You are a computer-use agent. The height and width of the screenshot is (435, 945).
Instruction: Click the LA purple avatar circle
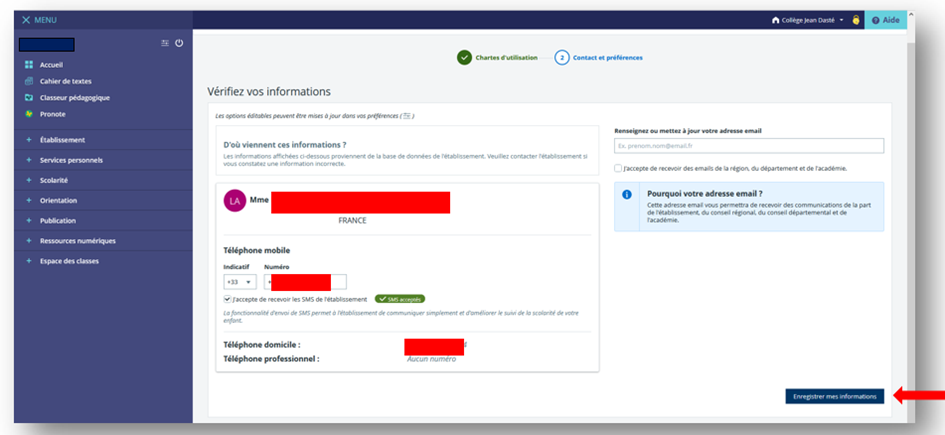pyautogui.click(x=234, y=201)
